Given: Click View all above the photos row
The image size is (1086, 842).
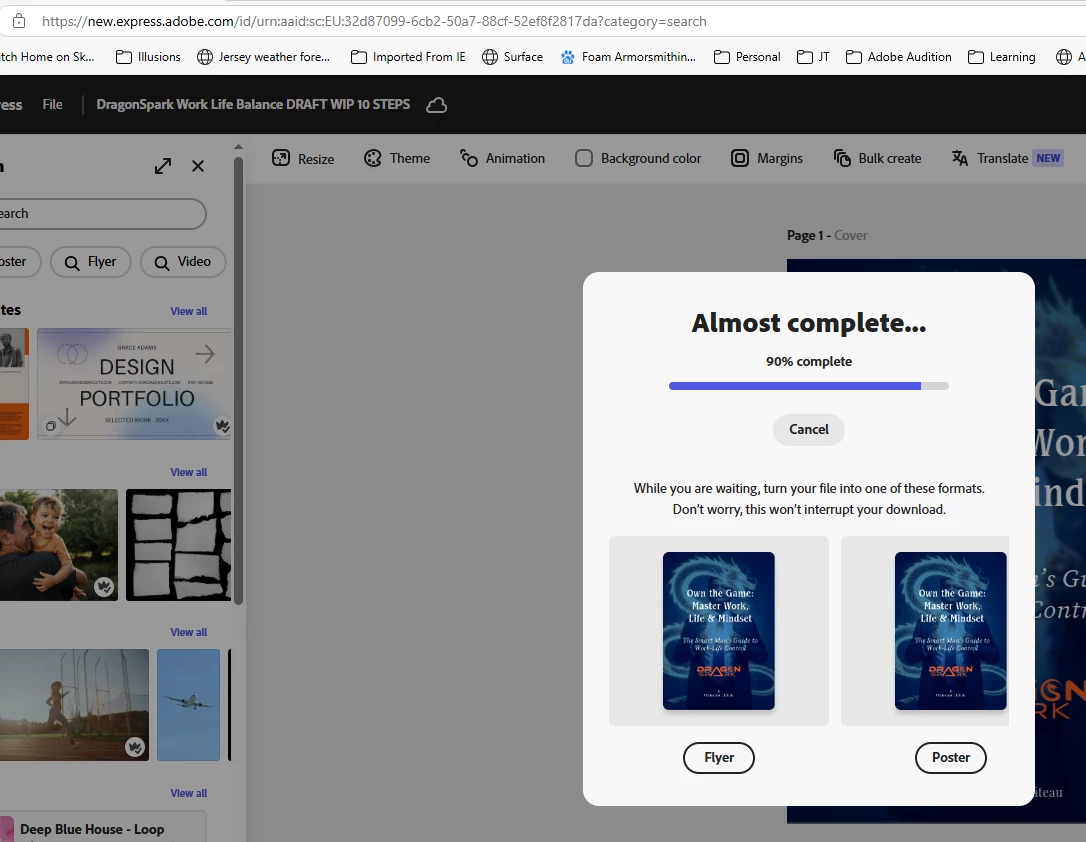Looking at the screenshot, I should point(188,472).
